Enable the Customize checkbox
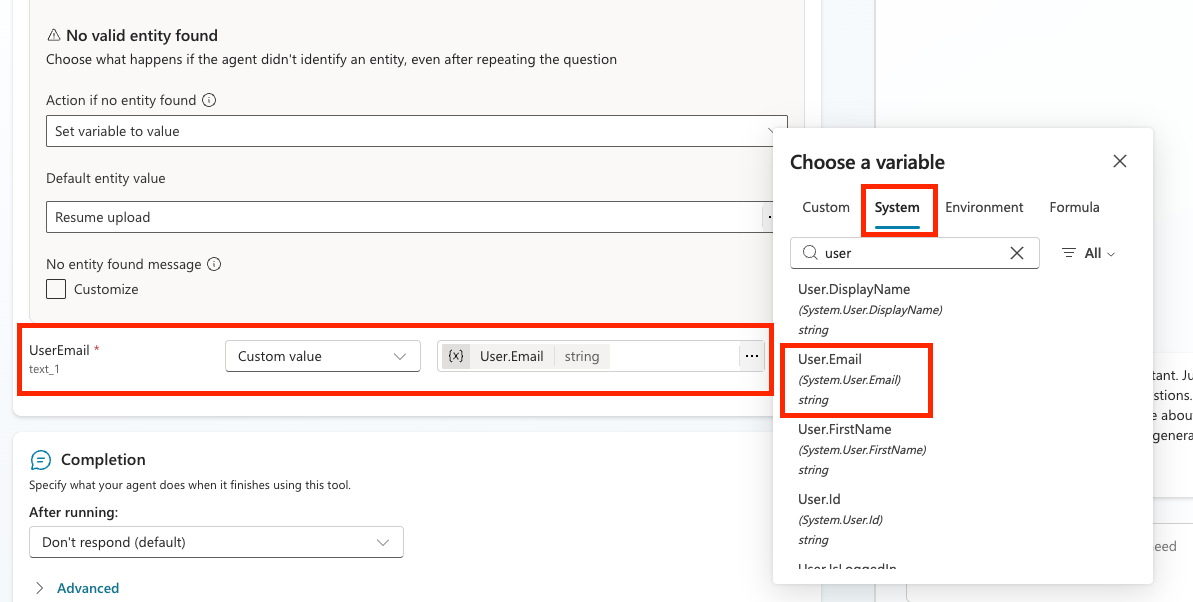 coord(56,289)
